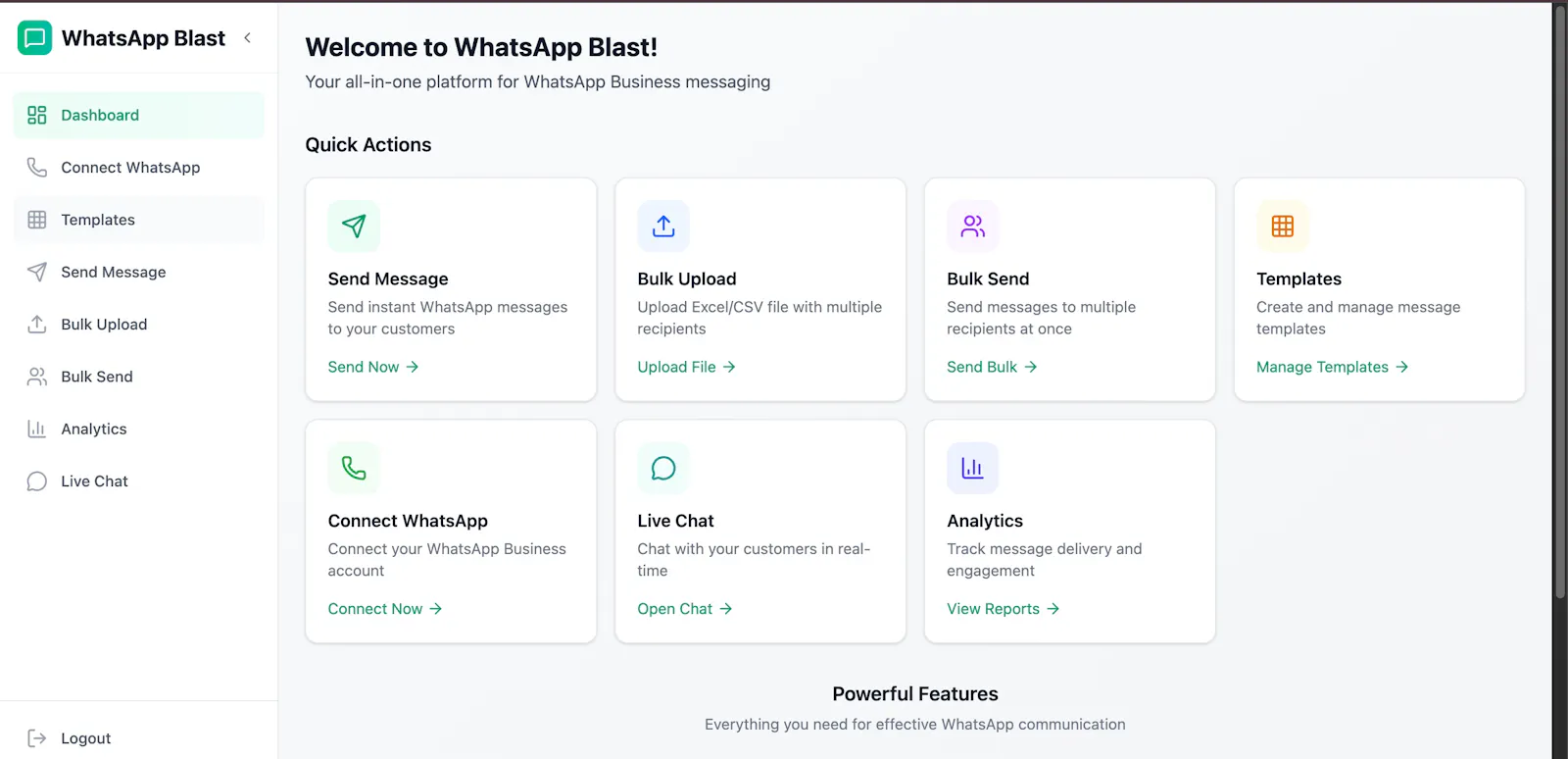Click the bar chart icon beside Analytics in sidebar
This screenshot has height=759, width=1568.
(x=37, y=429)
